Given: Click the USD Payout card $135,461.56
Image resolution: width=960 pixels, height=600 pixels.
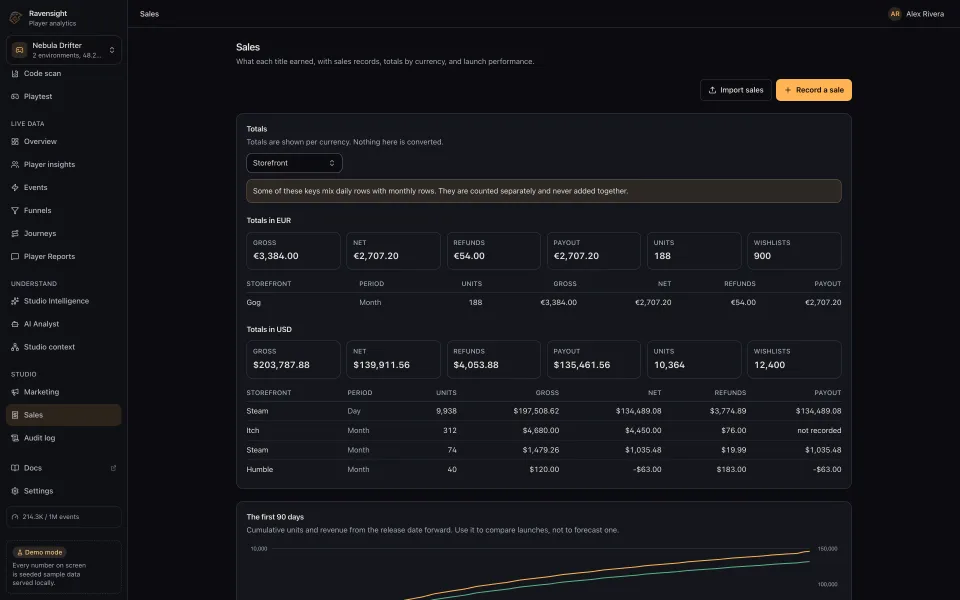Looking at the screenshot, I should tap(594, 359).
